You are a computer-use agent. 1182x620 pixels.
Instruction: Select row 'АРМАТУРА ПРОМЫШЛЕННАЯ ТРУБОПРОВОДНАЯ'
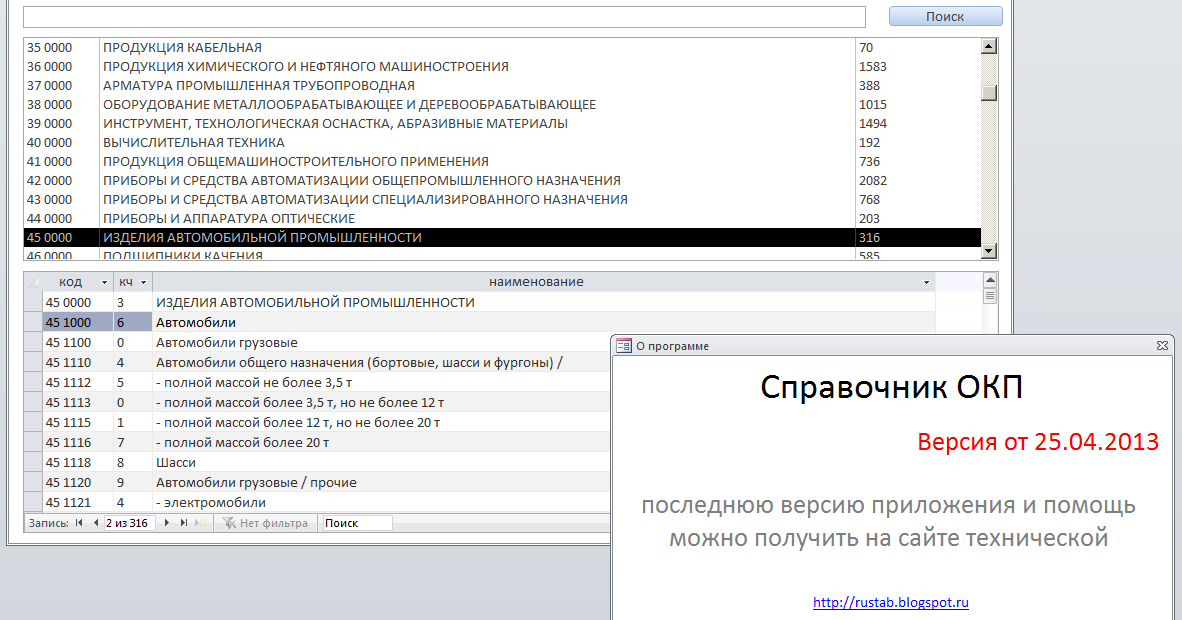502,85
